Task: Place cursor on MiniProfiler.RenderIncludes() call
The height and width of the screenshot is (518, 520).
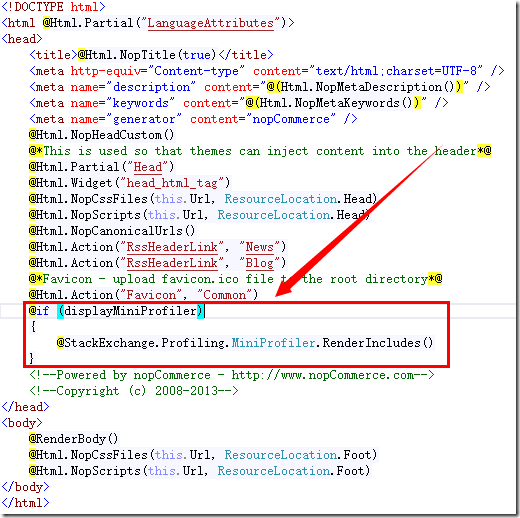Action: [x=332, y=343]
